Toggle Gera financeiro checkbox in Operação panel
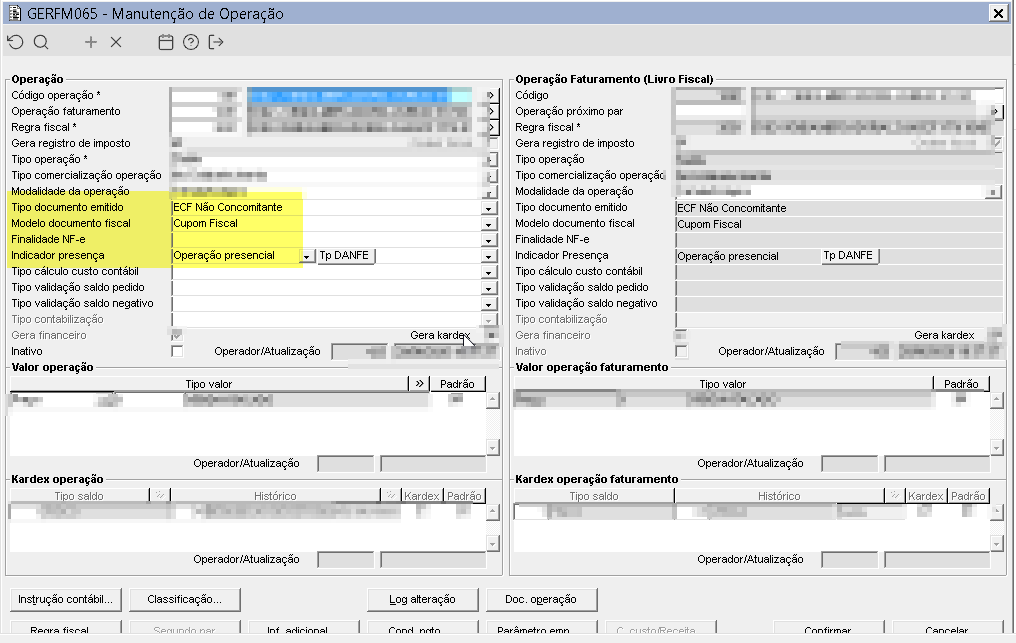This screenshot has height=643, width=1016. point(177,335)
